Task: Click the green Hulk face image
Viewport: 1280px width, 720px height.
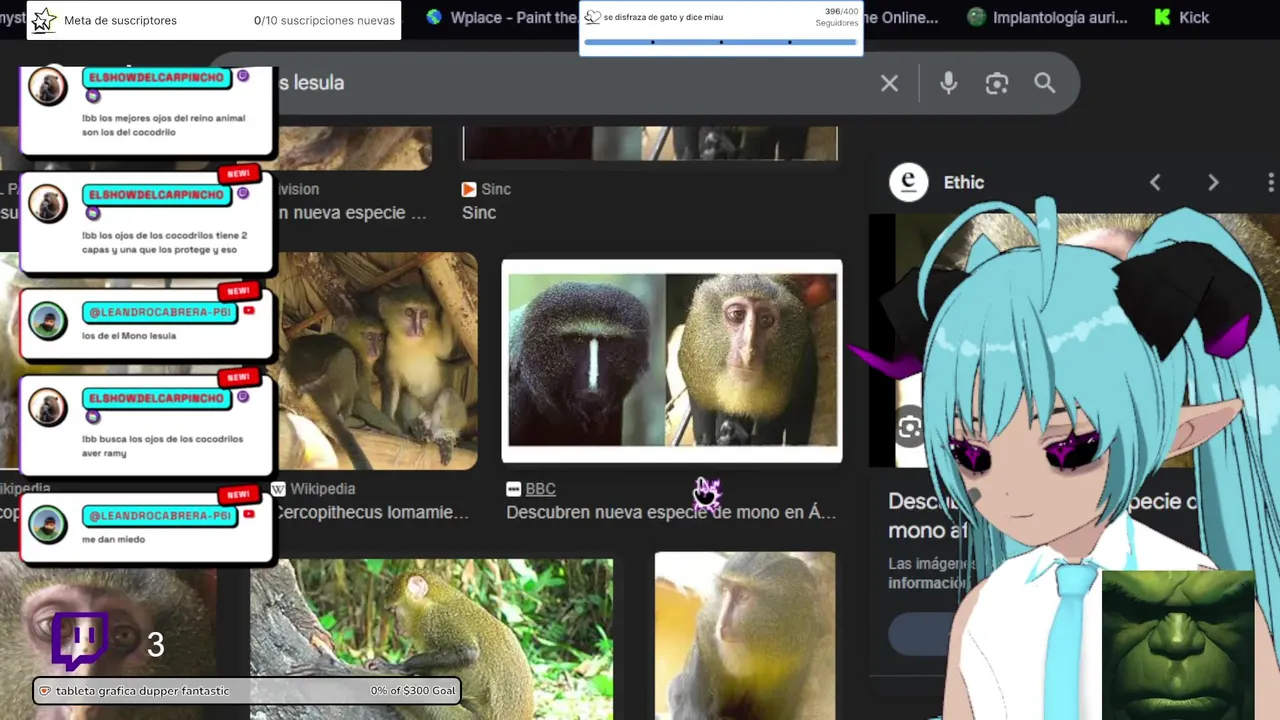Action: (1178, 645)
